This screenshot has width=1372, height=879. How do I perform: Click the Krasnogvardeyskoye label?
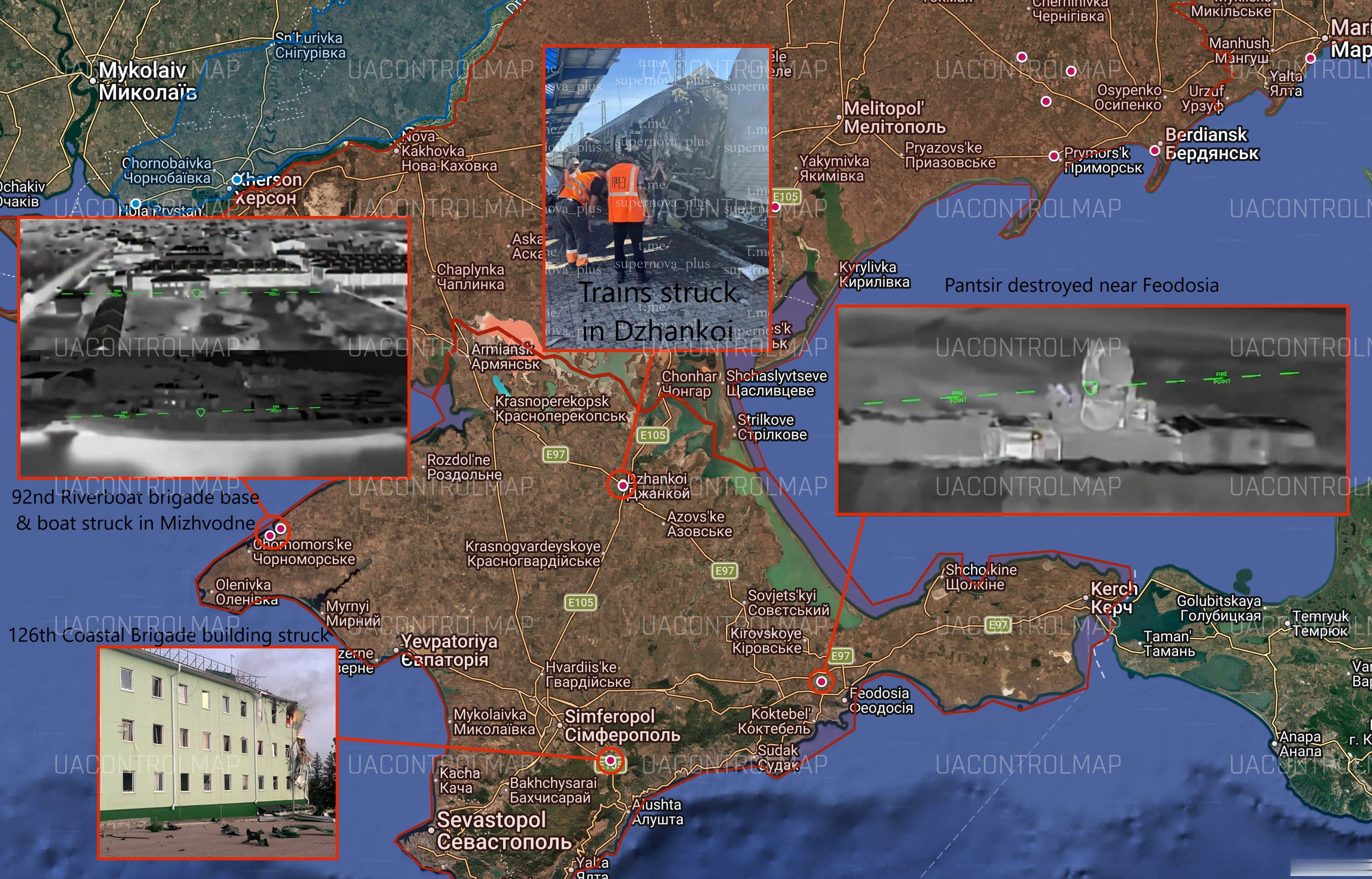(534, 554)
